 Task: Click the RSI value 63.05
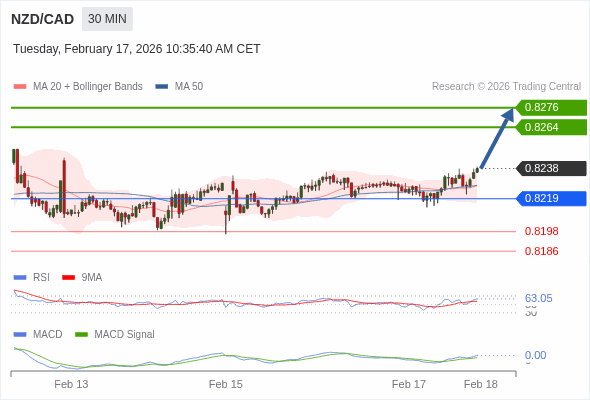pos(538,298)
